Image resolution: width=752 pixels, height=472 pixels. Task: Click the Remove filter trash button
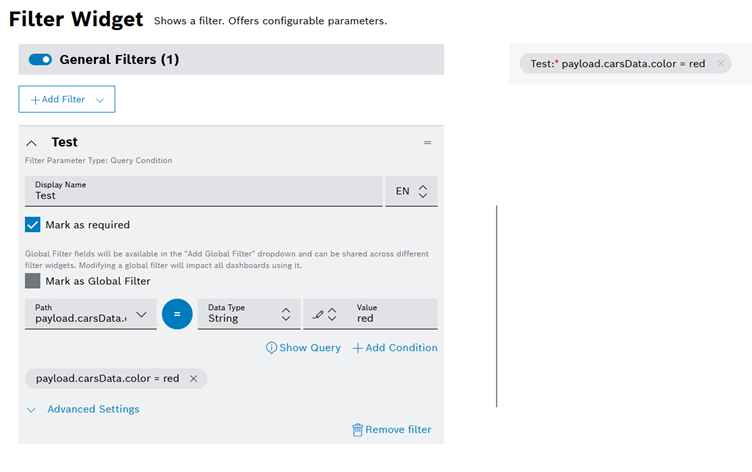[x=391, y=429]
